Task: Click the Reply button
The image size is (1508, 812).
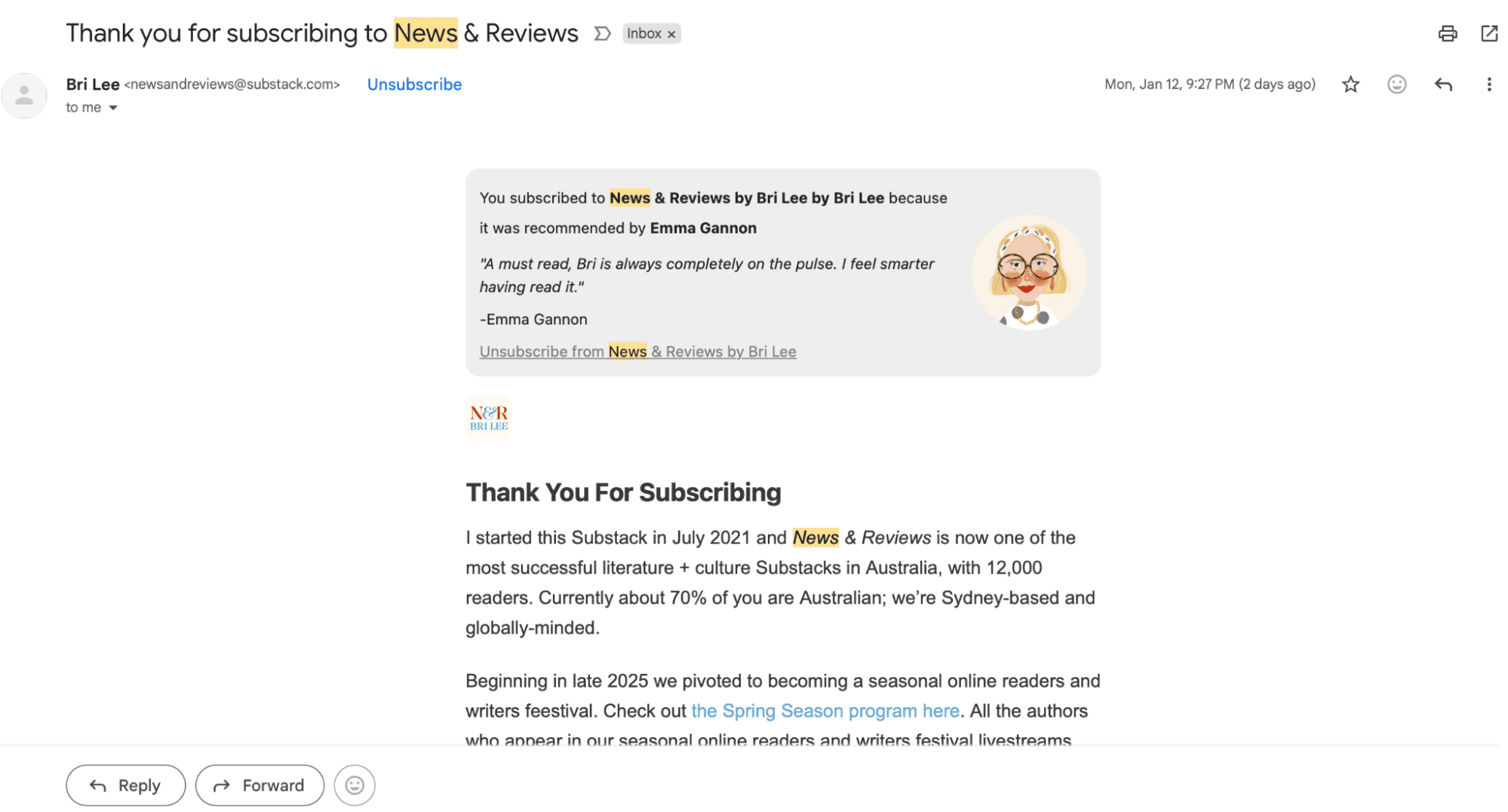Action: 124,785
